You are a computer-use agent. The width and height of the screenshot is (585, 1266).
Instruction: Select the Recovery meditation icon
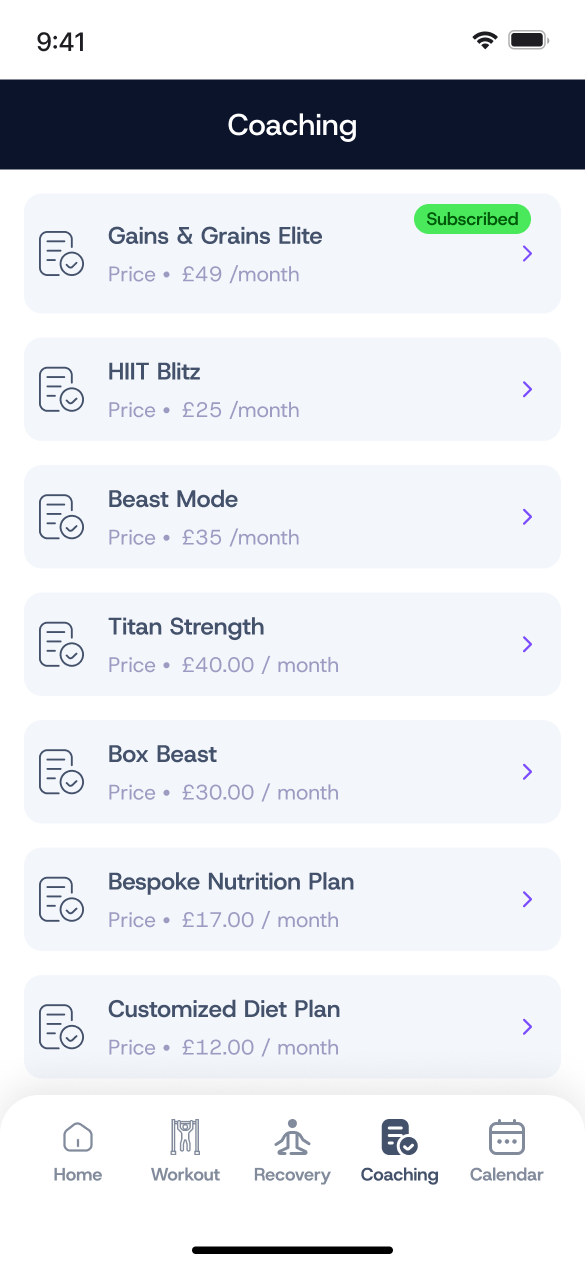click(x=292, y=1137)
